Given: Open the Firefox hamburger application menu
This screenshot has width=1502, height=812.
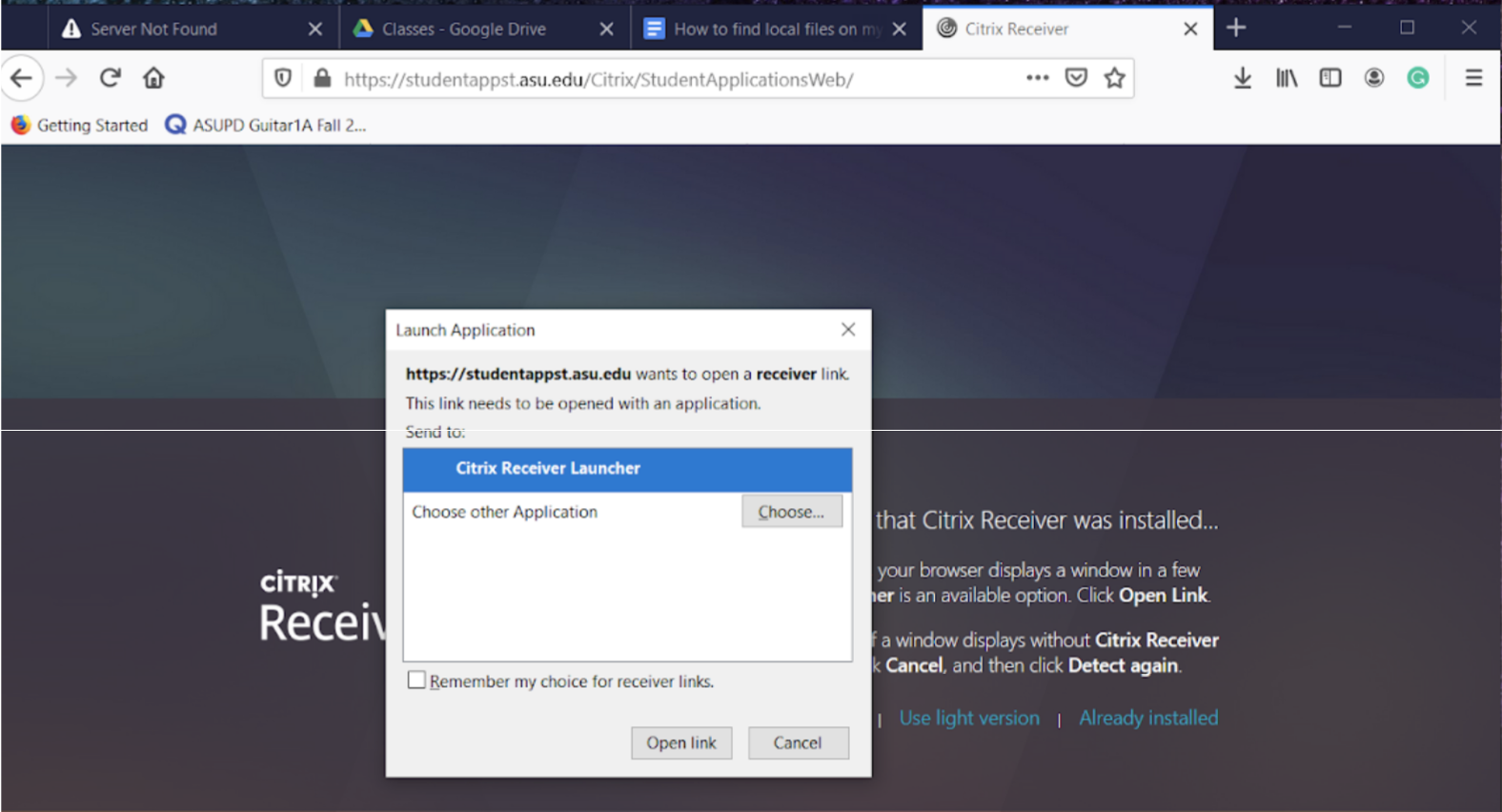Looking at the screenshot, I should click(1473, 78).
